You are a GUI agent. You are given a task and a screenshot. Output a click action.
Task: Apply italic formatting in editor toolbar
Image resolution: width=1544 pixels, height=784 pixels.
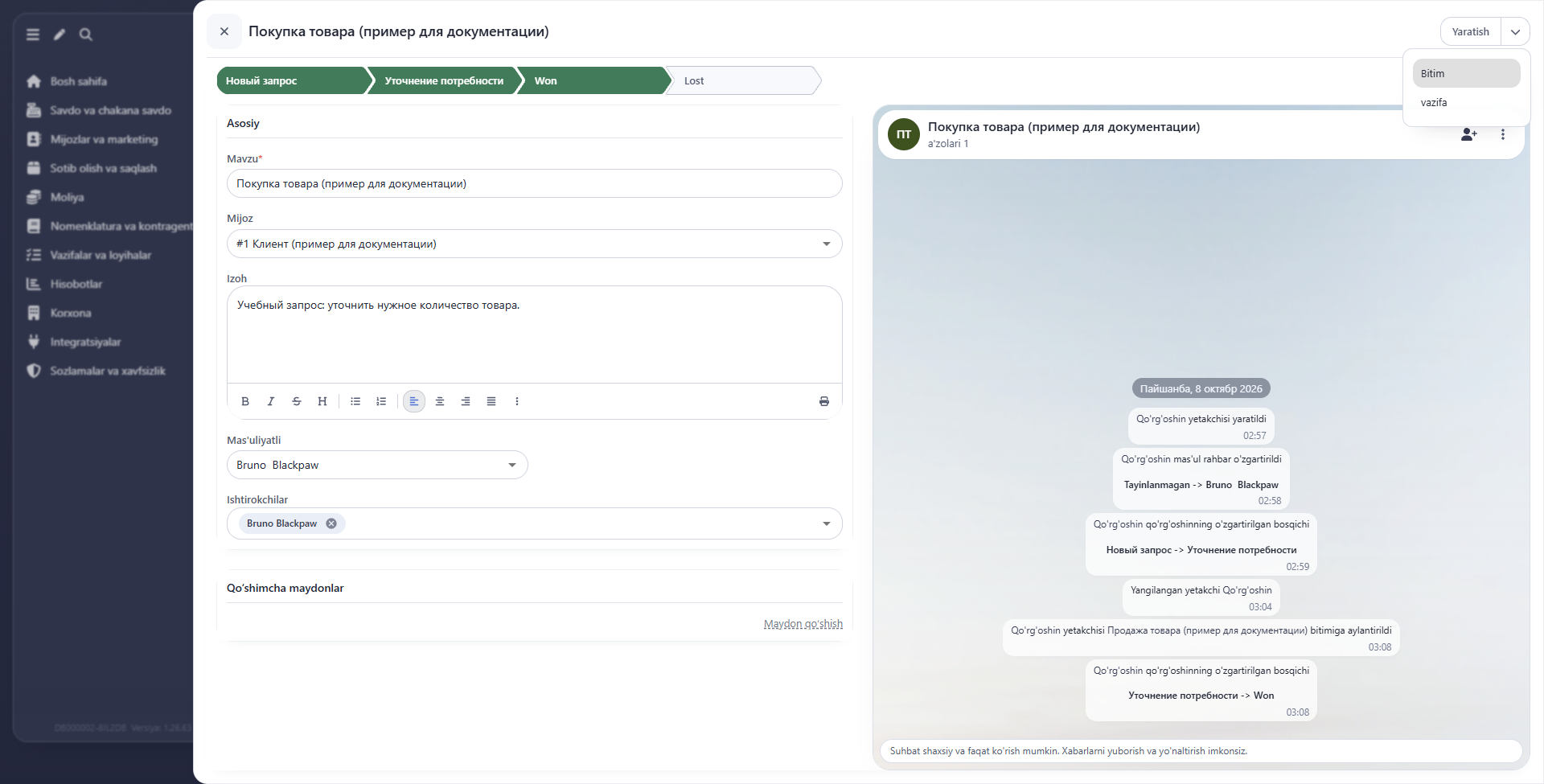(271, 401)
